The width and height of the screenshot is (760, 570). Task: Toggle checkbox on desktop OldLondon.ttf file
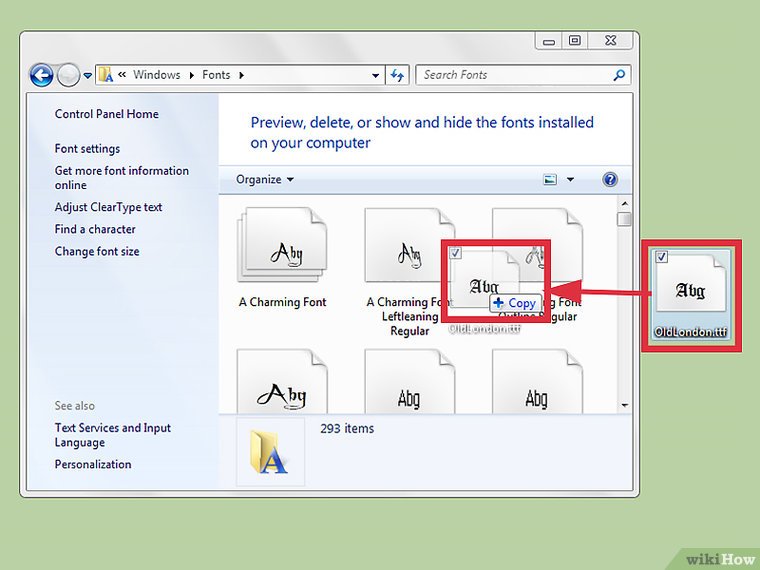tap(661, 257)
